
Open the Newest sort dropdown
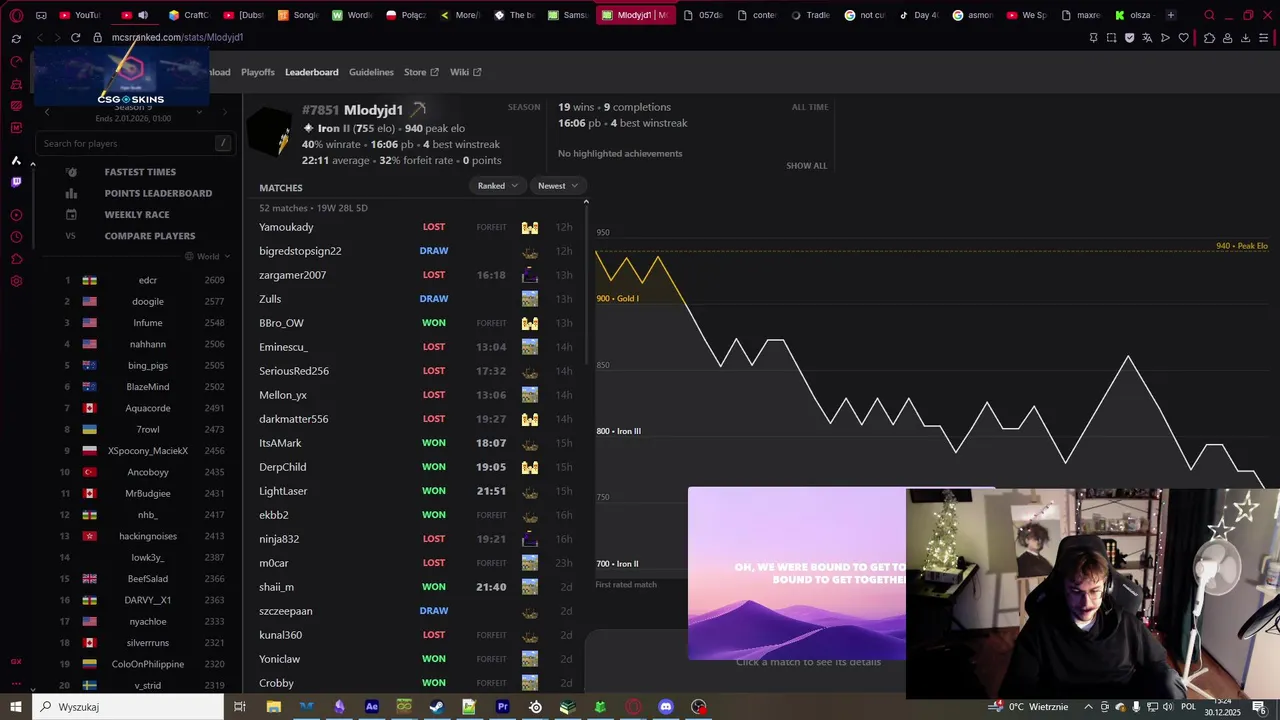[558, 186]
